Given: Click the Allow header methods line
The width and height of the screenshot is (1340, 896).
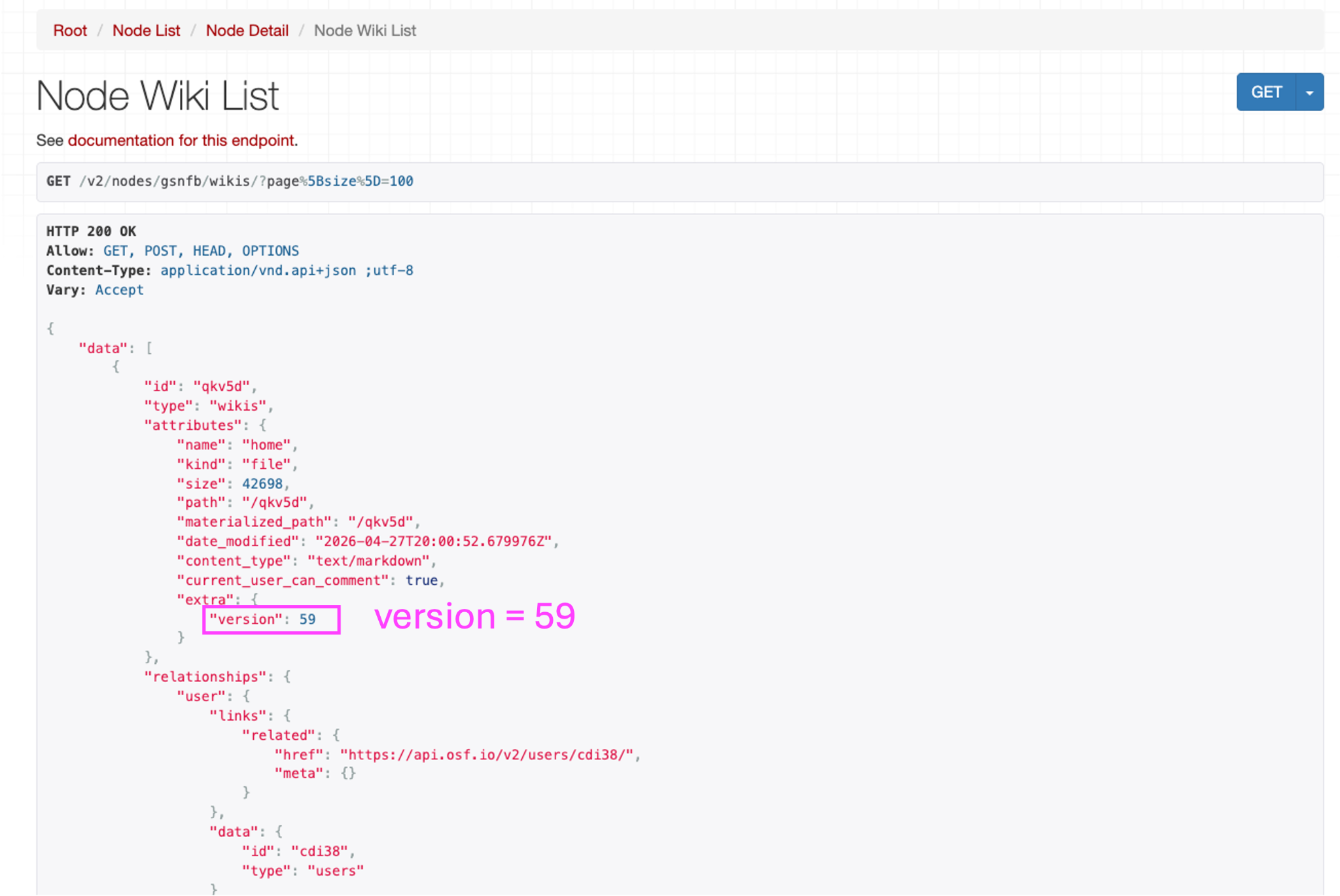Looking at the screenshot, I should [x=173, y=251].
